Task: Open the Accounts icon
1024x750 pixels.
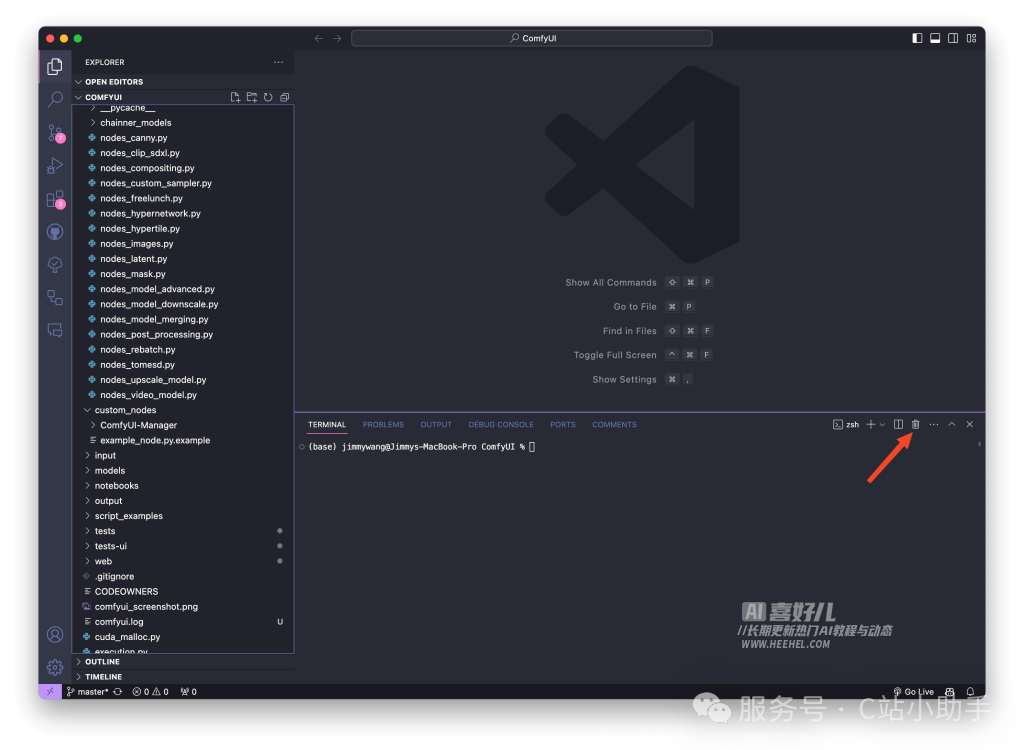Action: (55, 634)
